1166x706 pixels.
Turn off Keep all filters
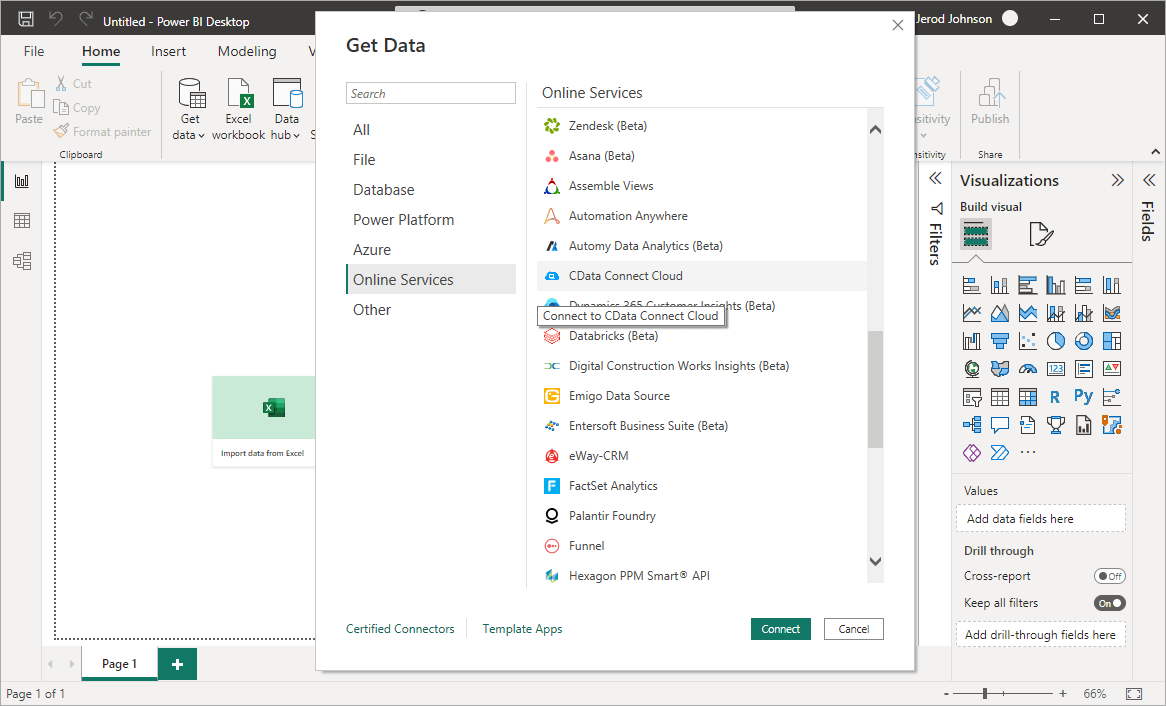[x=1110, y=602]
